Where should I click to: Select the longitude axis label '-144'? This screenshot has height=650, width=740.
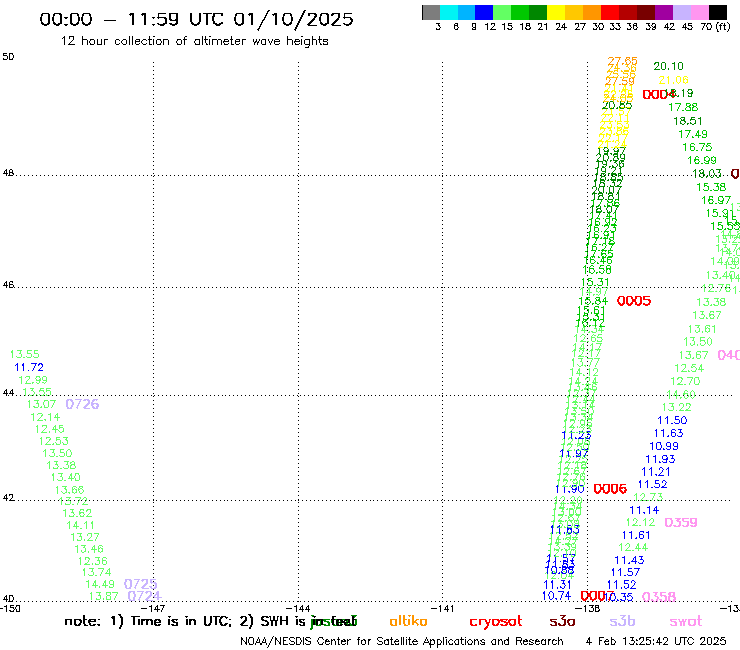[x=298, y=609]
